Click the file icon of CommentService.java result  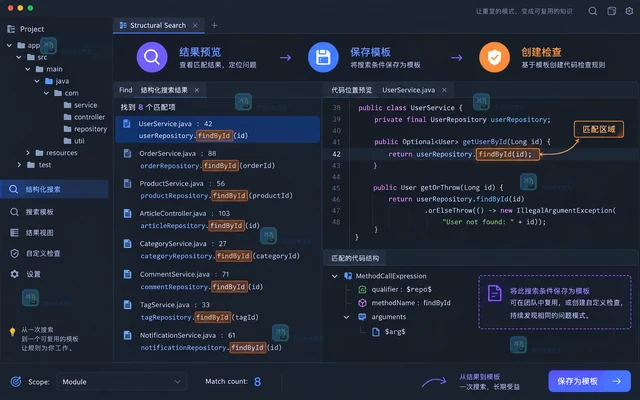pyautogui.click(x=127, y=274)
